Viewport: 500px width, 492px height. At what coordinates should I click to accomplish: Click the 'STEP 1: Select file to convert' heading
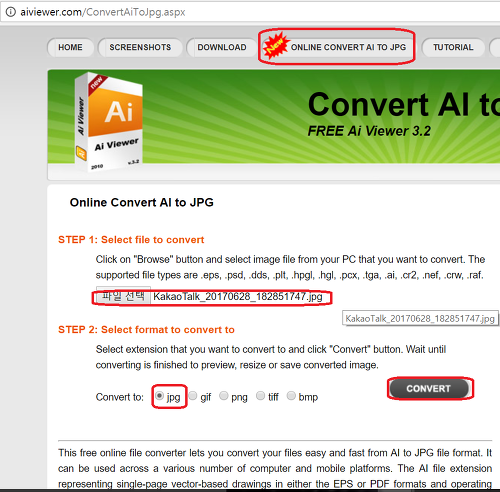point(131,240)
